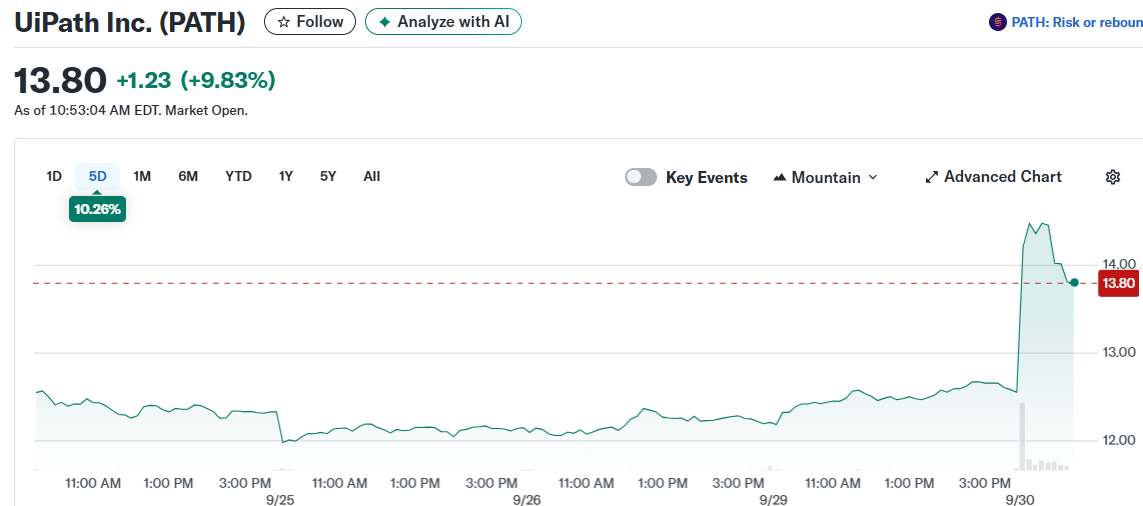Switch chart to 1M range
Image resolution: width=1143 pixels, height=506 pixels.
point(142,176)
